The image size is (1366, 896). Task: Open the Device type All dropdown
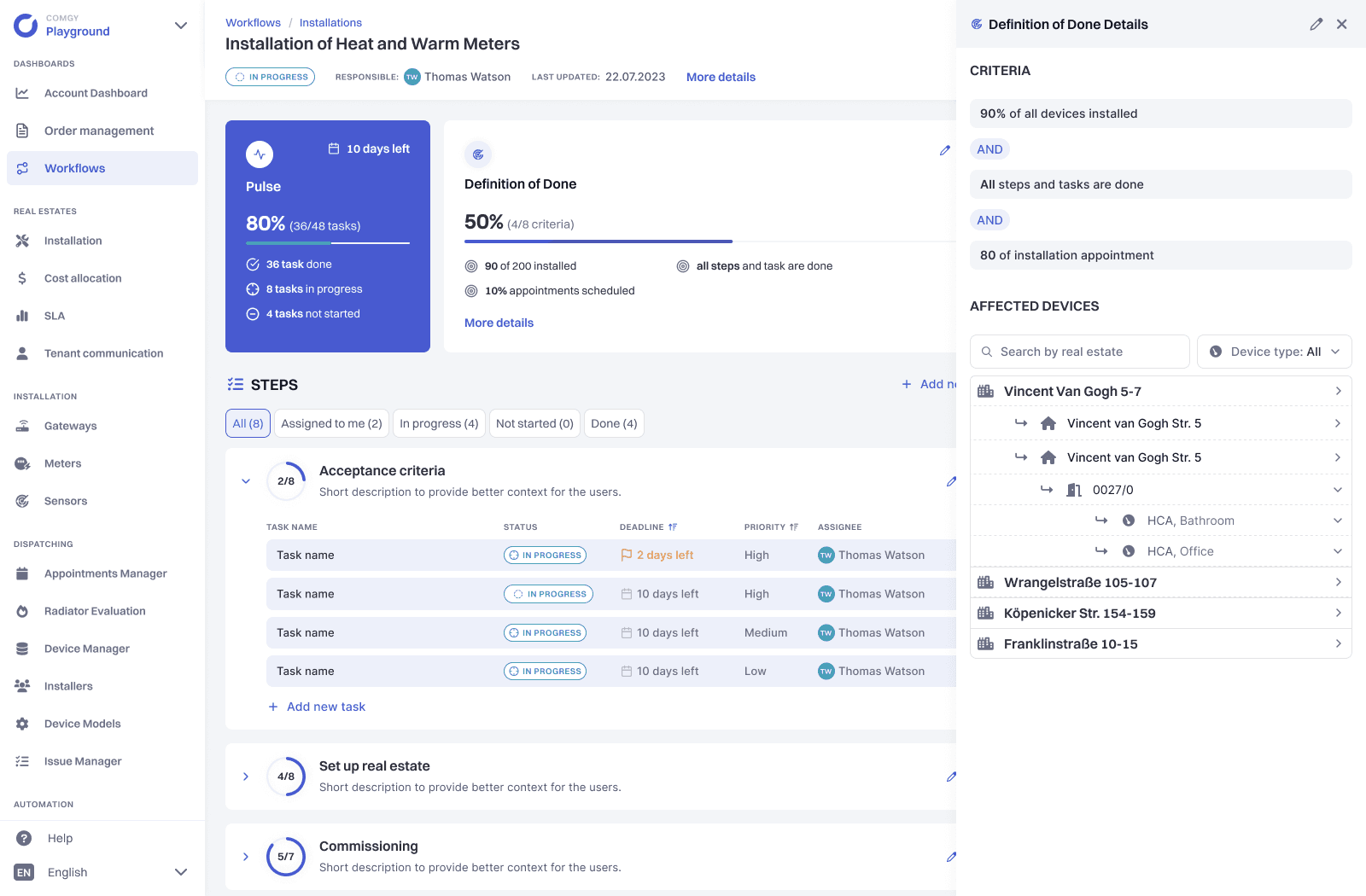pos(1275,352)
